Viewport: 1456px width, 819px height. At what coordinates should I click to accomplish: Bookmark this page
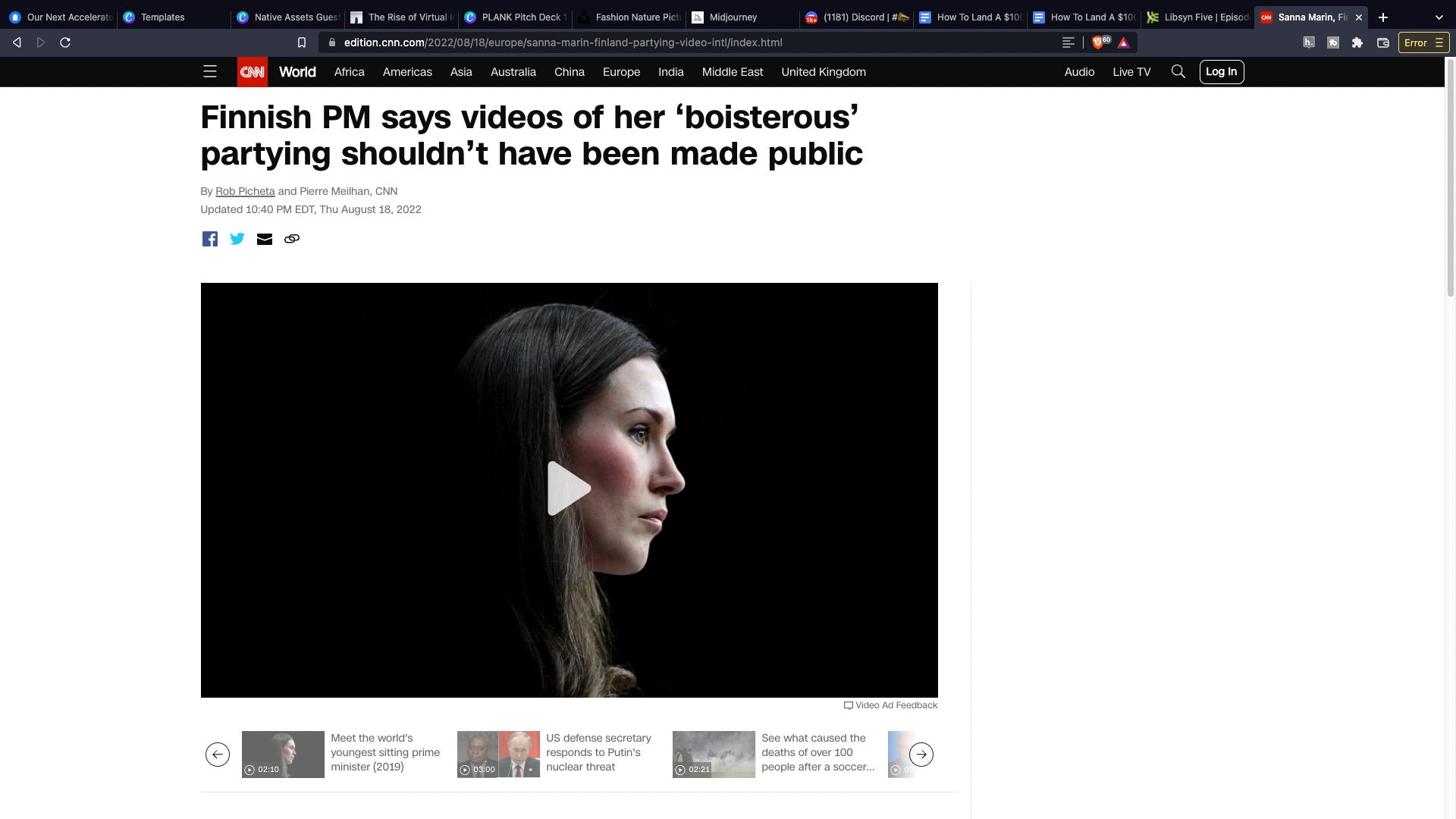tap(302, 42)
